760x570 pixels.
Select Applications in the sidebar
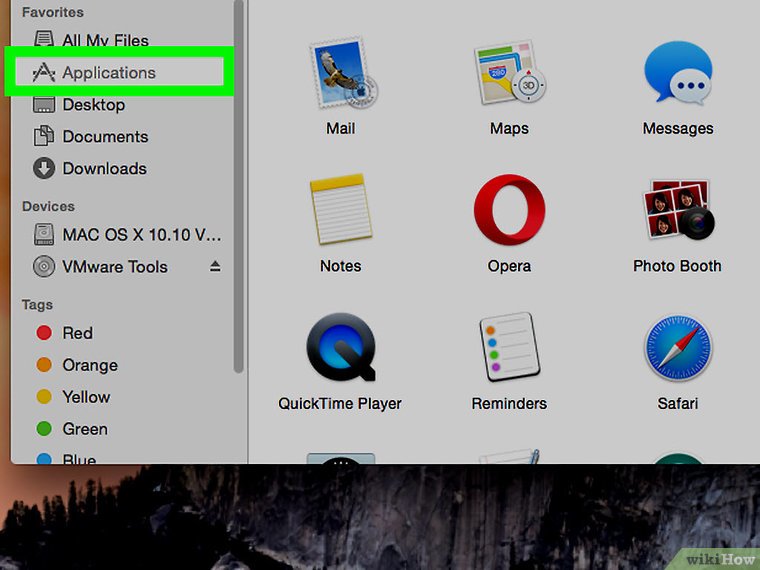click(x=108, y=73)
